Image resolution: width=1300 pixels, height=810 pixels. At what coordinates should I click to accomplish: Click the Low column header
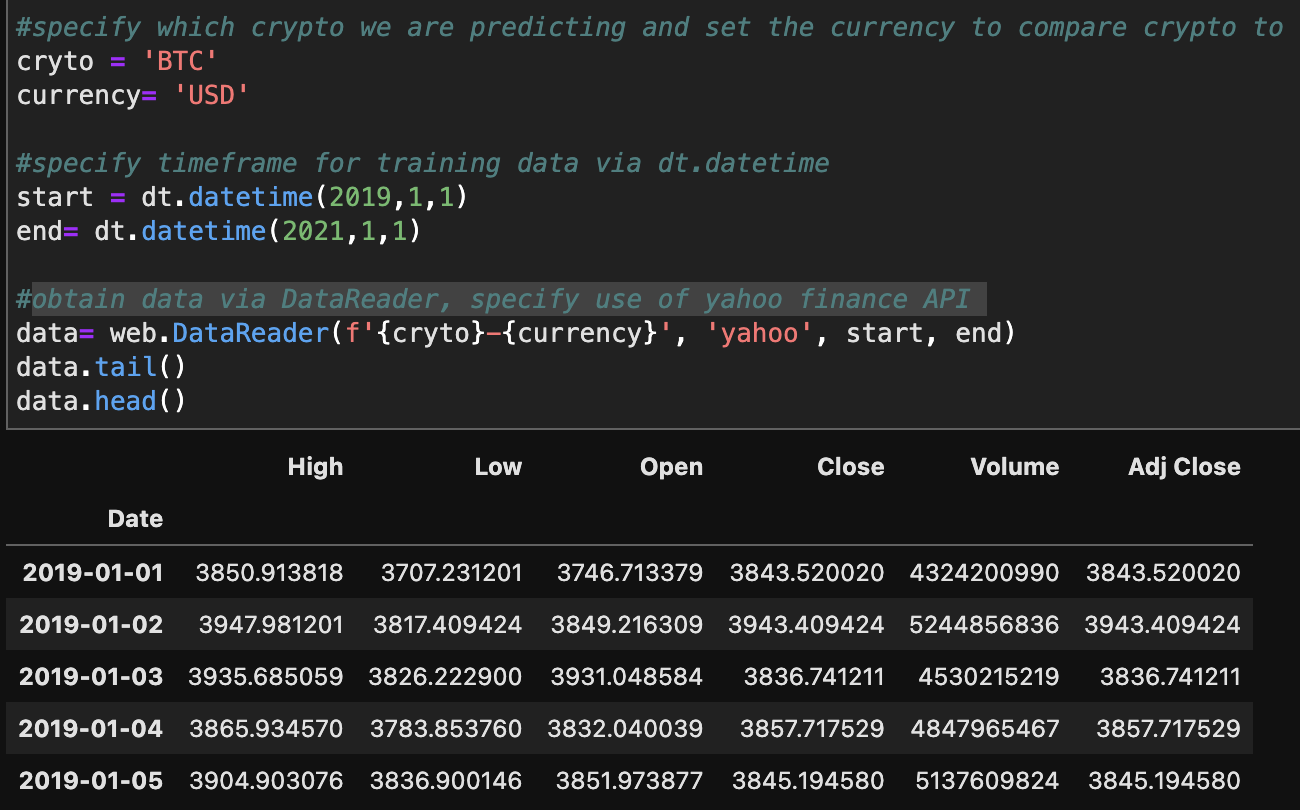[498, 466]
